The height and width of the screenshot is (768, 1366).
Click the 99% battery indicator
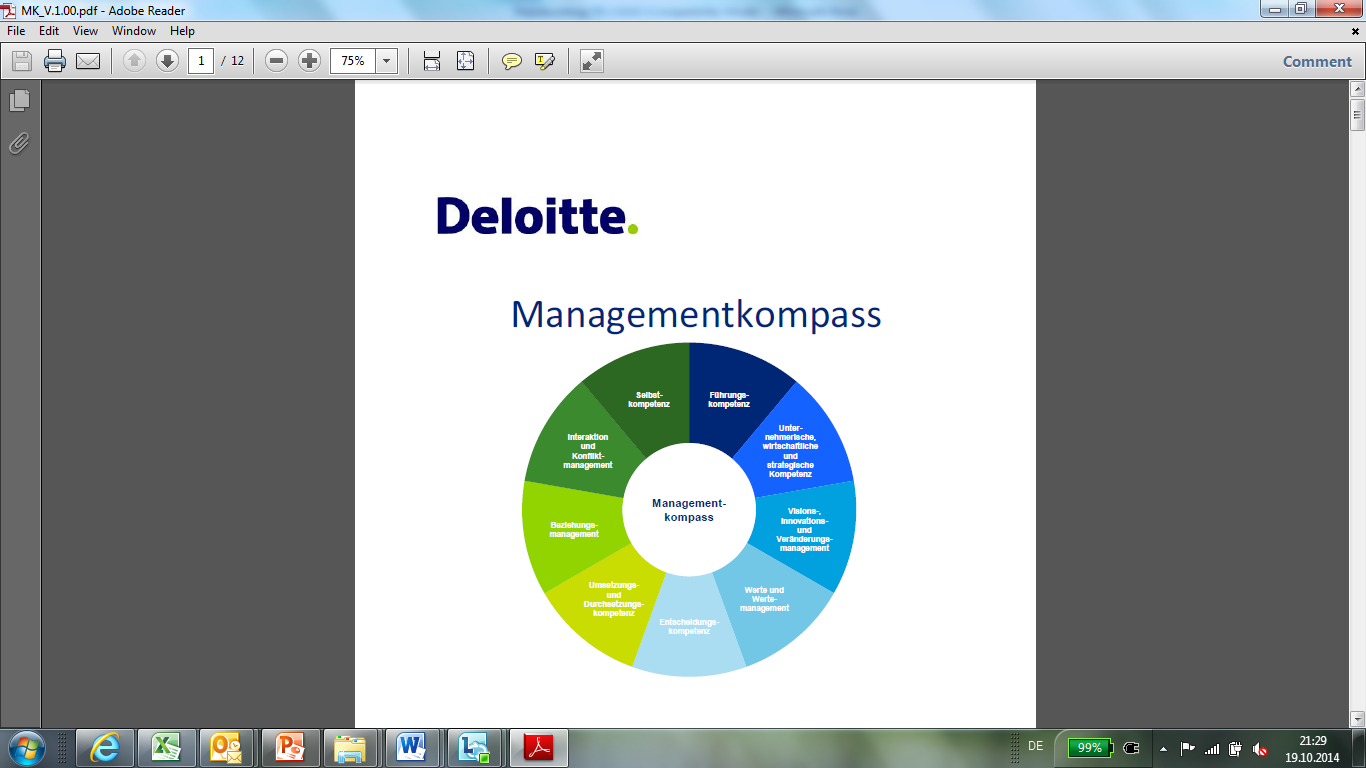coord(1090,748)
